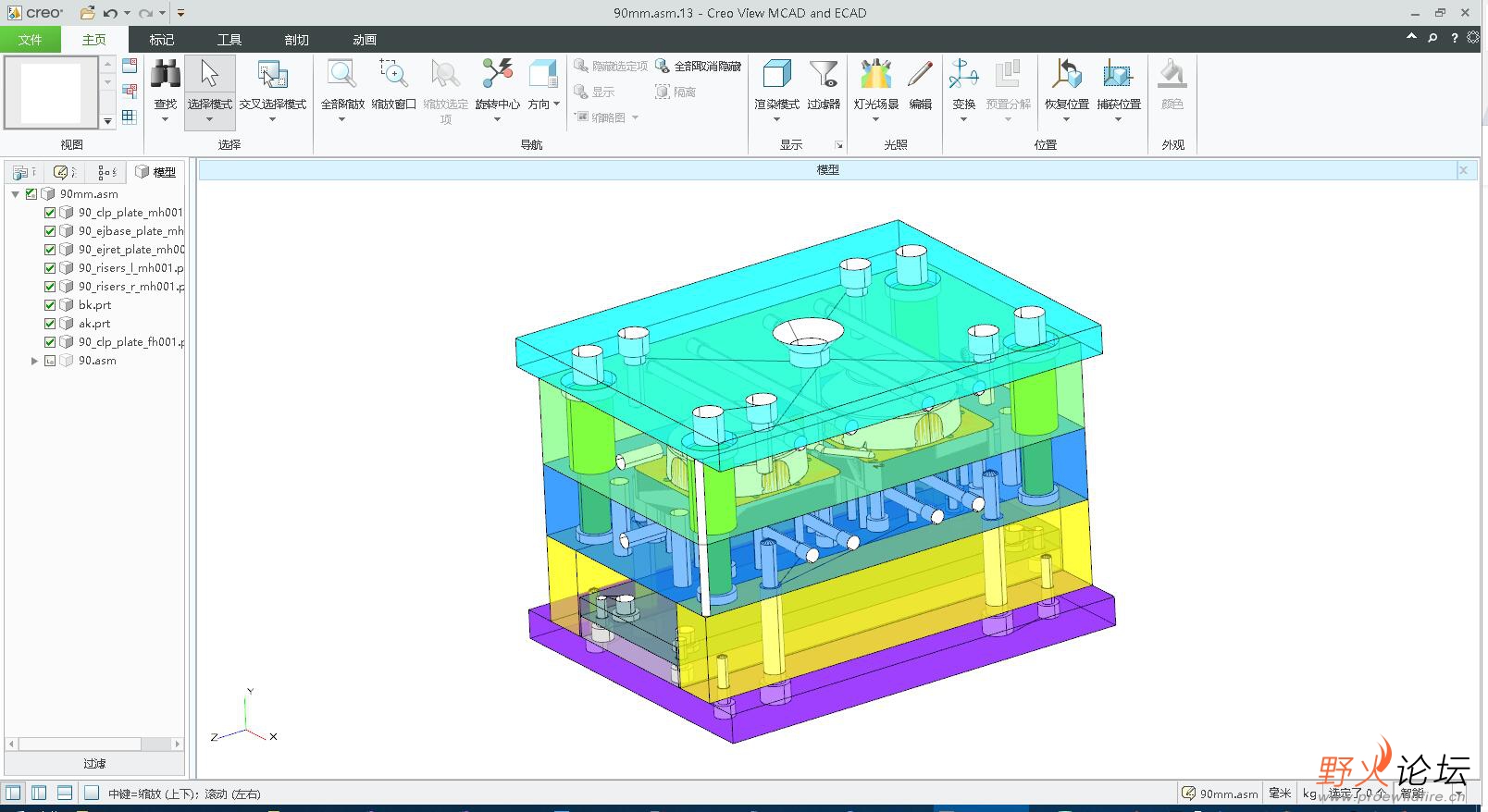Toggle the 90_risers_r_mh001 checkbox
Viewport: 1488px width, 812px height.
click(x=50, y=287)
